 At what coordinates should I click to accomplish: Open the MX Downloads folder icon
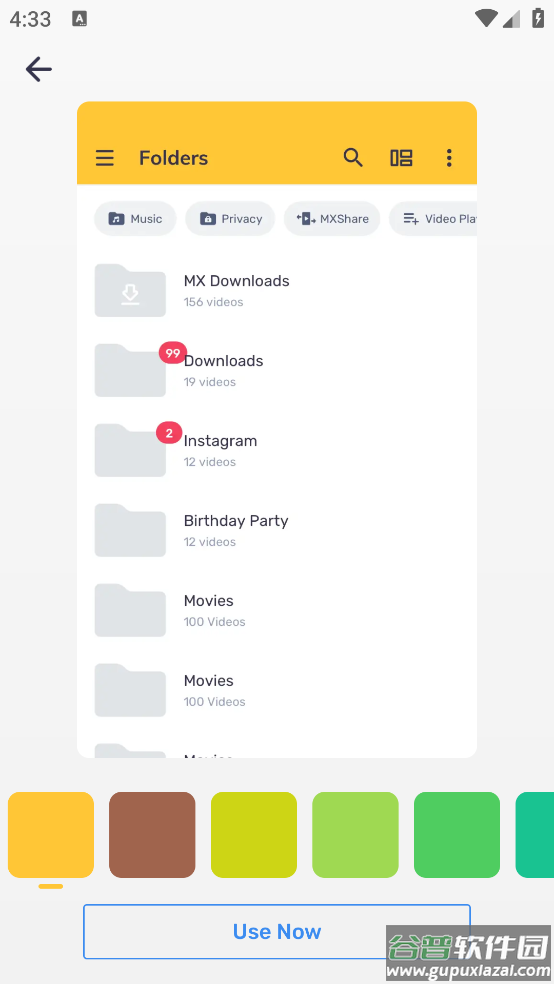click(130, 291)
